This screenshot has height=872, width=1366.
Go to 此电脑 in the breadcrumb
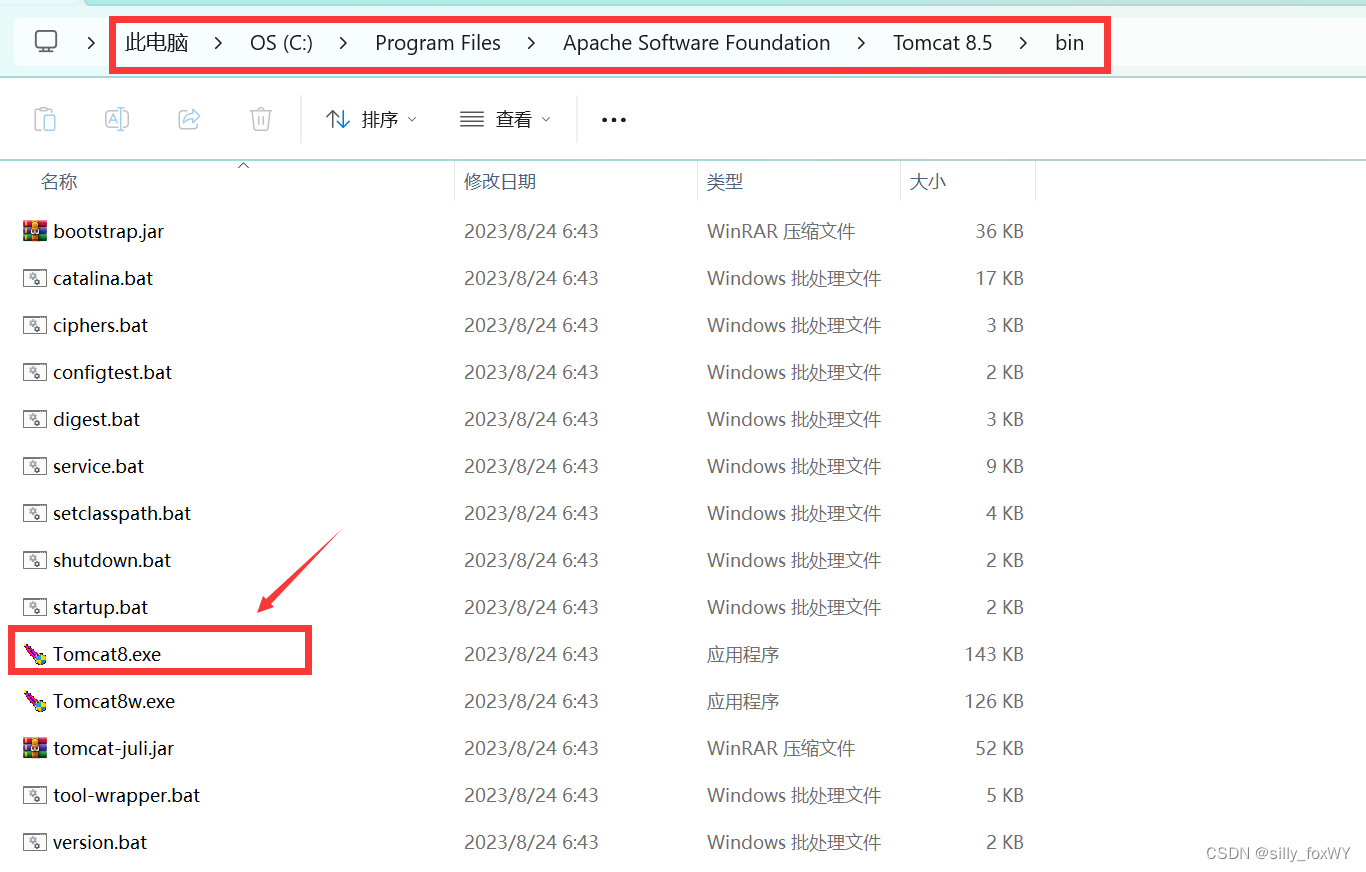(157, 43)
